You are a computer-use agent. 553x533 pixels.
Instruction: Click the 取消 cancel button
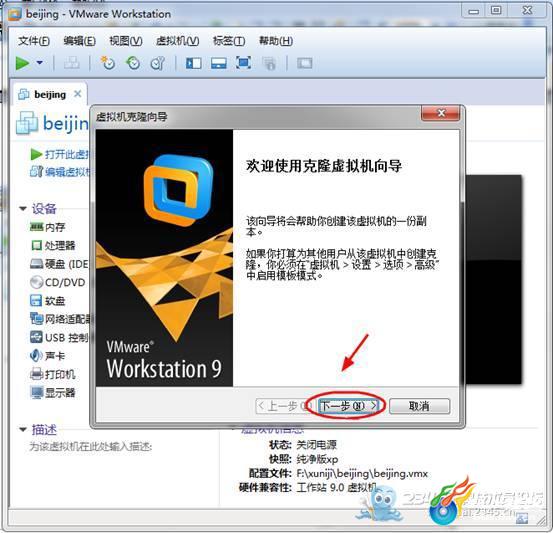[419, 406]
